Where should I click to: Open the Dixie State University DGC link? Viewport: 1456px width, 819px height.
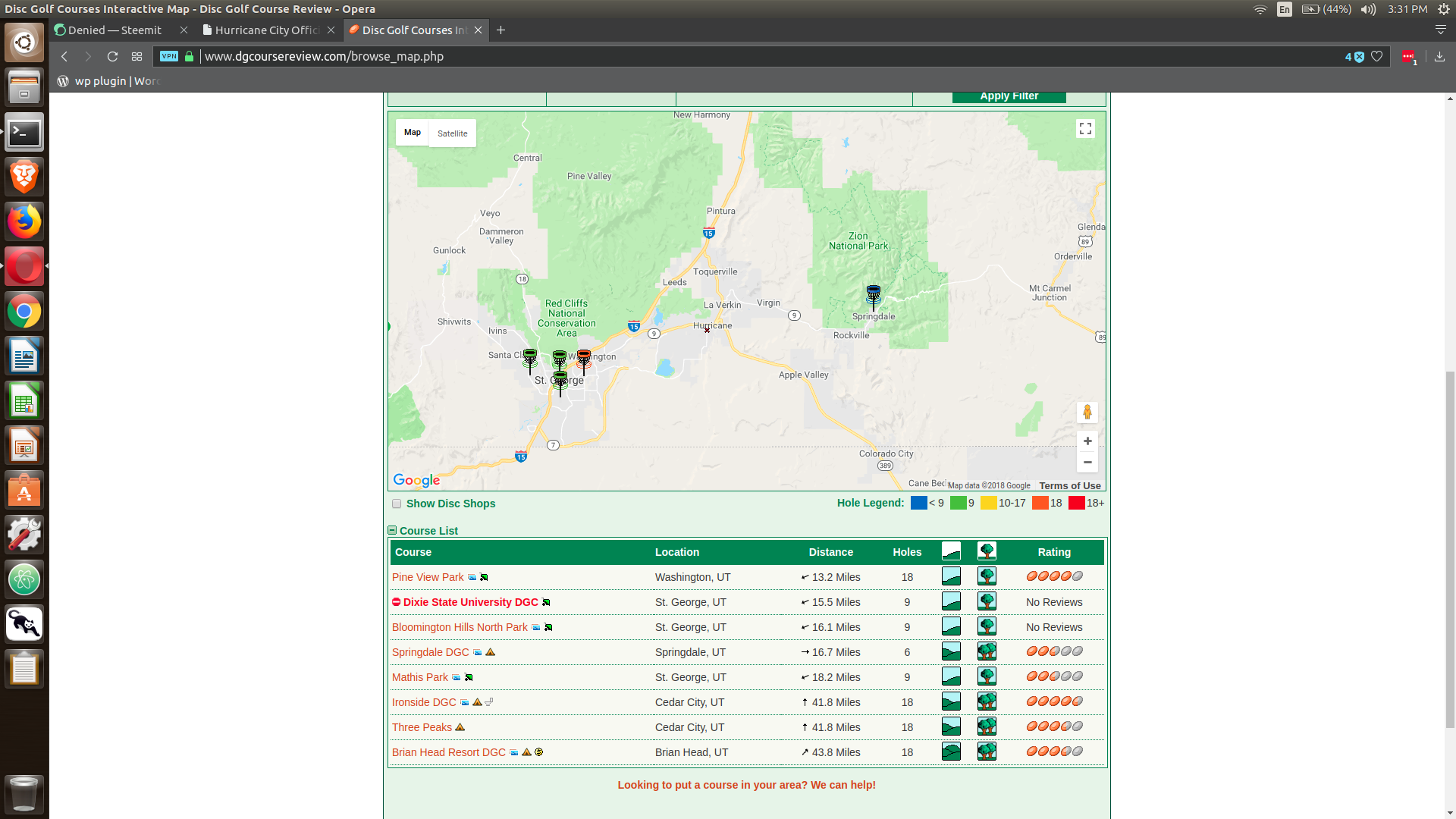[471, 602]
